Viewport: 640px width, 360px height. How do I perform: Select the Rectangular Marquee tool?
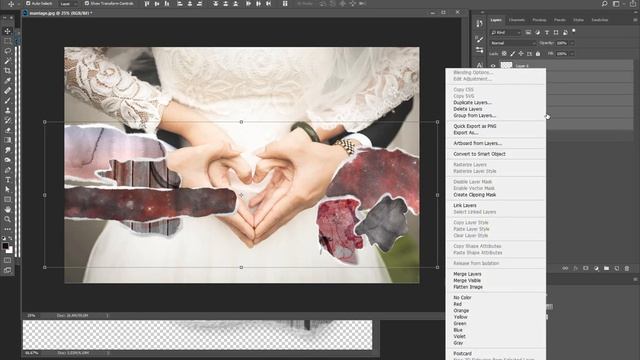point(7,41)
